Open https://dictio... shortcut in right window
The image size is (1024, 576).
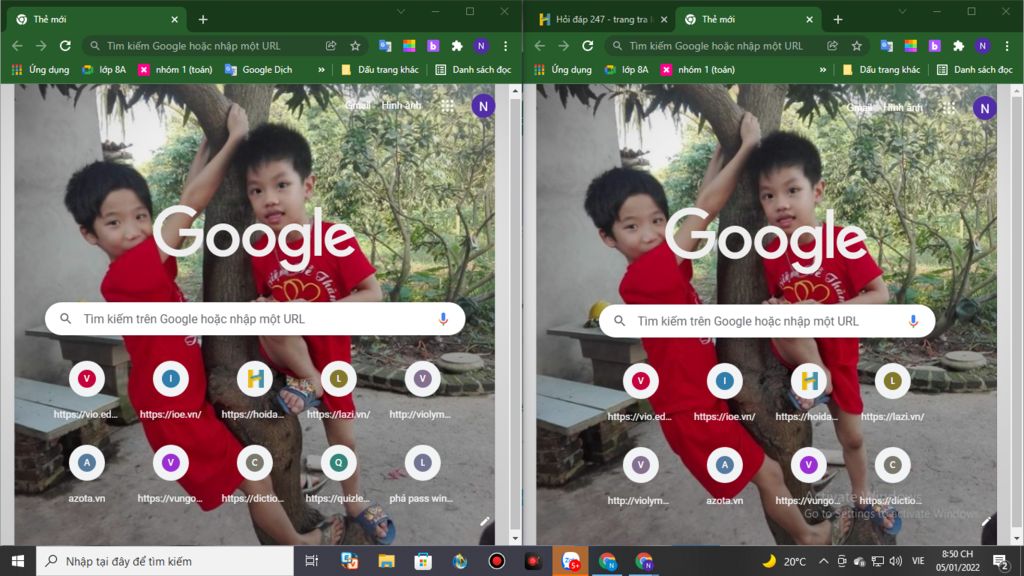click(892, 477)
